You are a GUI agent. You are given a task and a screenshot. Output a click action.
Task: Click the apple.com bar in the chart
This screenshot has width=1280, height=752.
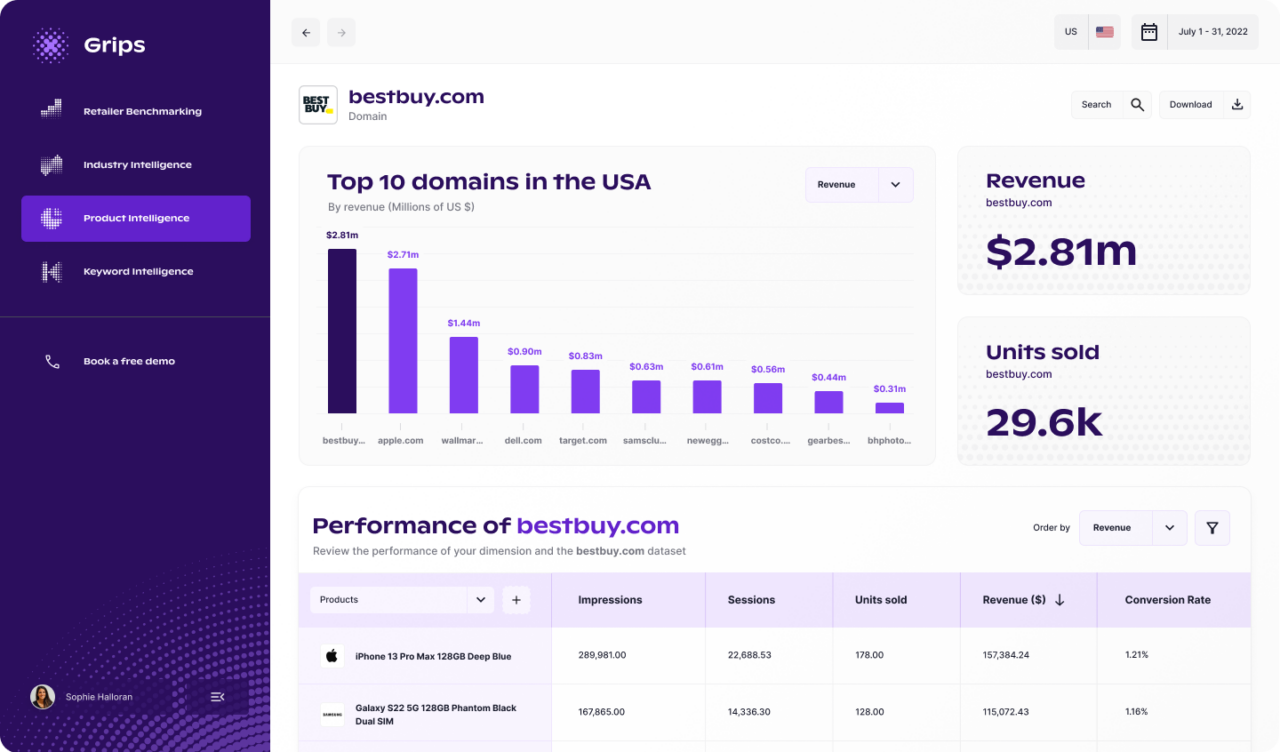pos(402,340)
